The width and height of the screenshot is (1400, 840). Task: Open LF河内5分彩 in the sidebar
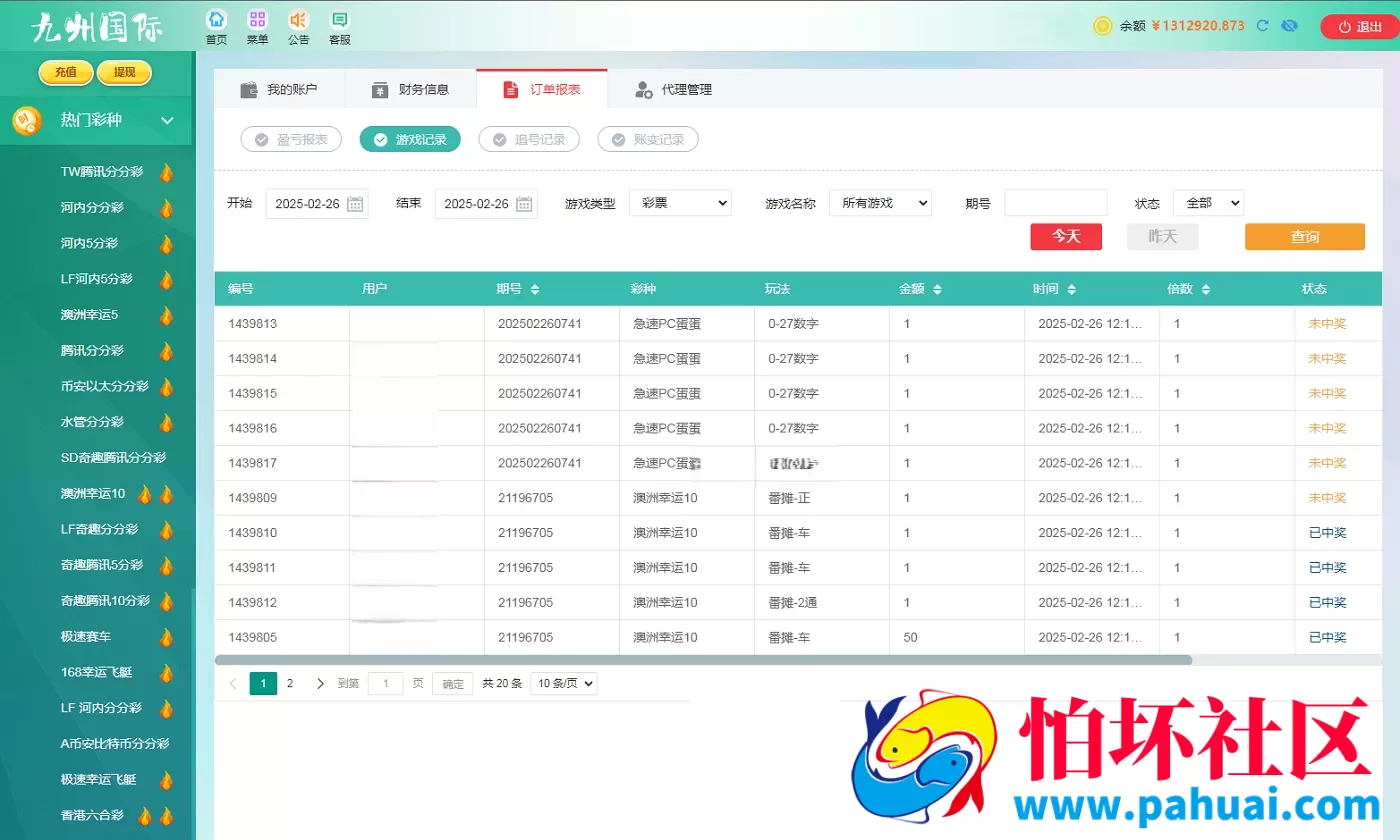tap(97, 279)
